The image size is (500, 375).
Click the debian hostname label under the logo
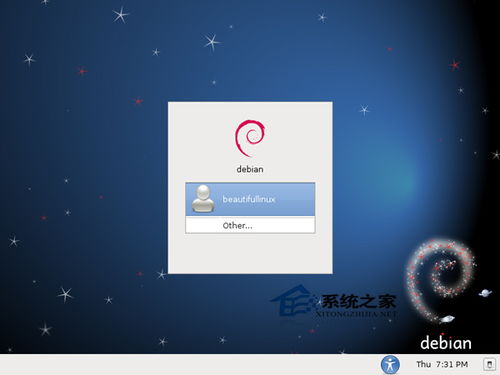[250, 169]
